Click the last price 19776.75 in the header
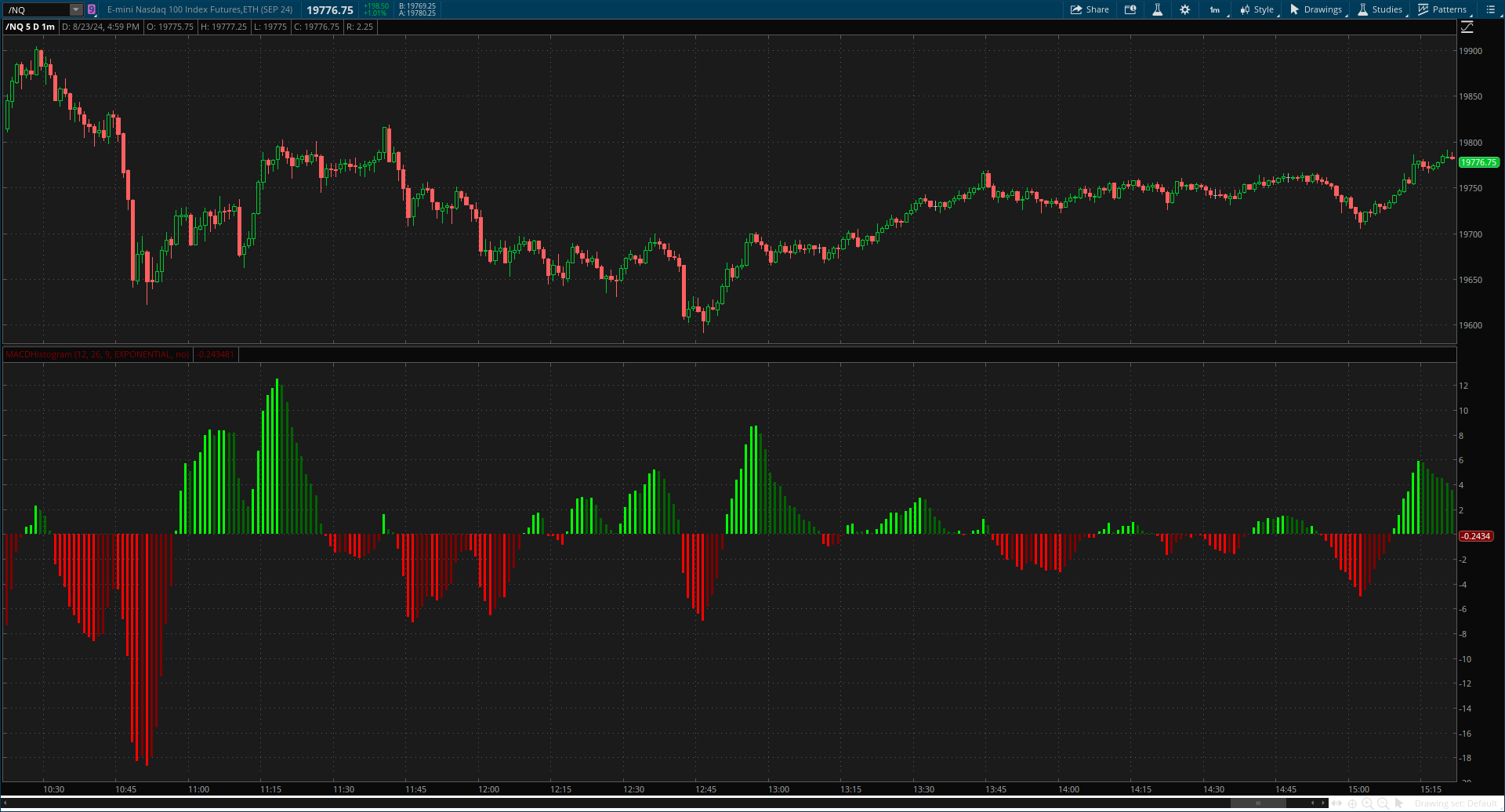Screen dimensions: 1505x812 point(330,10)
